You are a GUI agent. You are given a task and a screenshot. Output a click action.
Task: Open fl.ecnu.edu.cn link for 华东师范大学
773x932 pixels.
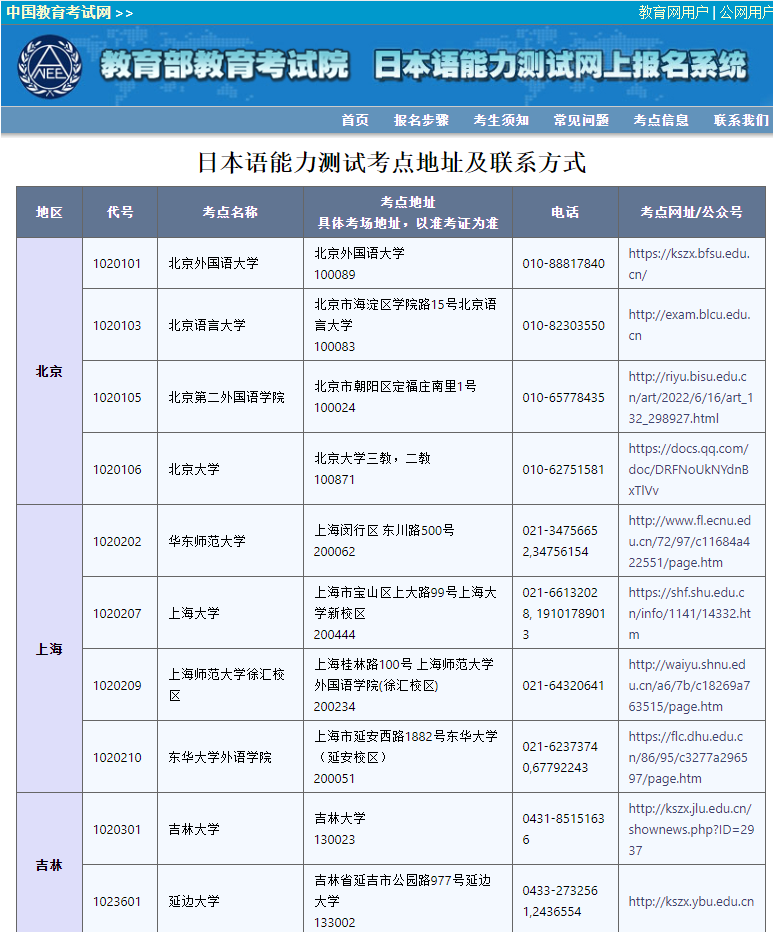point(690,541)
